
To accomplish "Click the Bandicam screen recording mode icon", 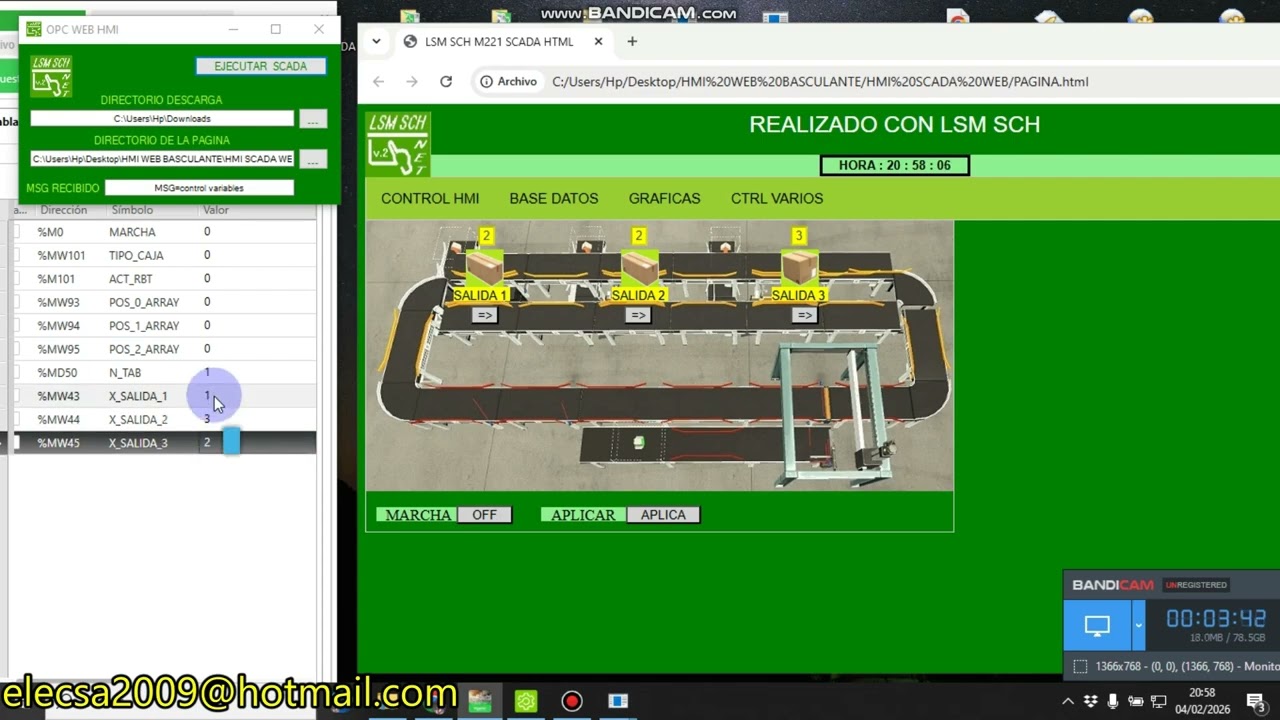I will point(1097,626).
